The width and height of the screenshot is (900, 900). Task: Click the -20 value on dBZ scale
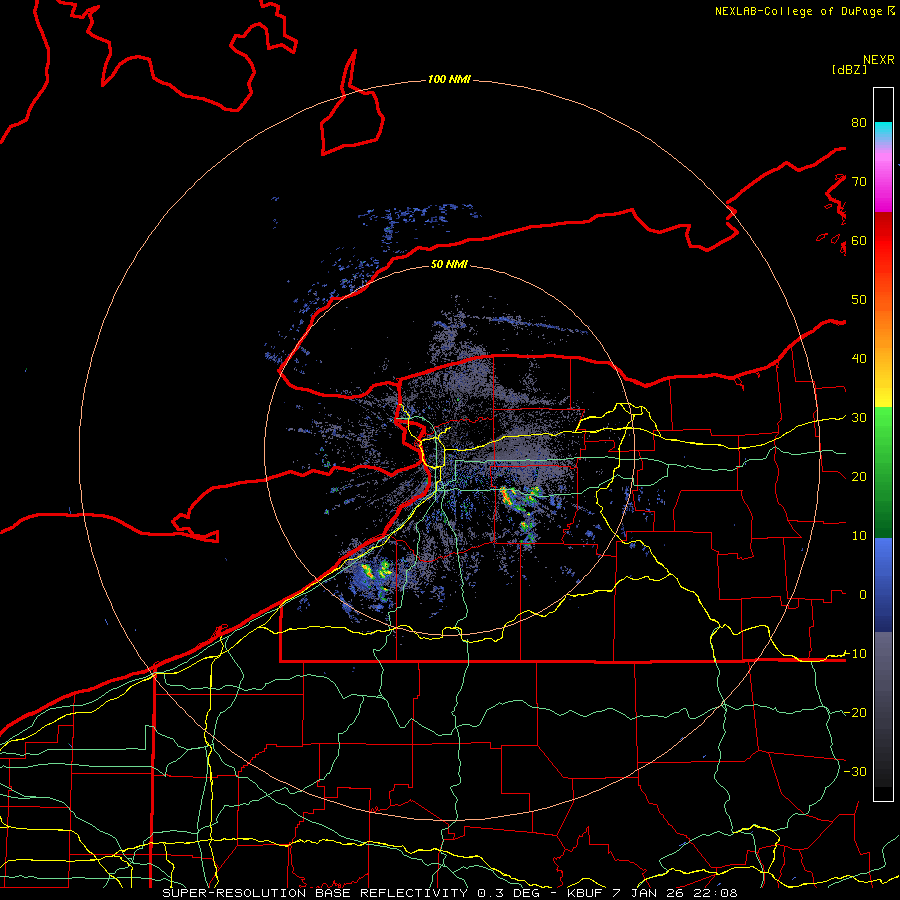(855, 713)
